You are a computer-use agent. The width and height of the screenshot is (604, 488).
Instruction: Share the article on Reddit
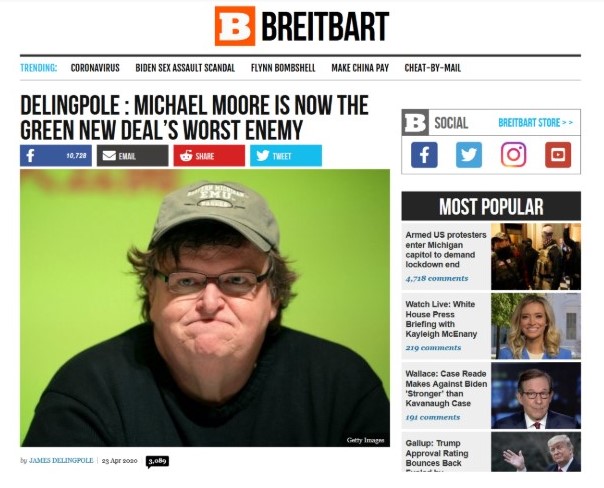coord(209,156)
